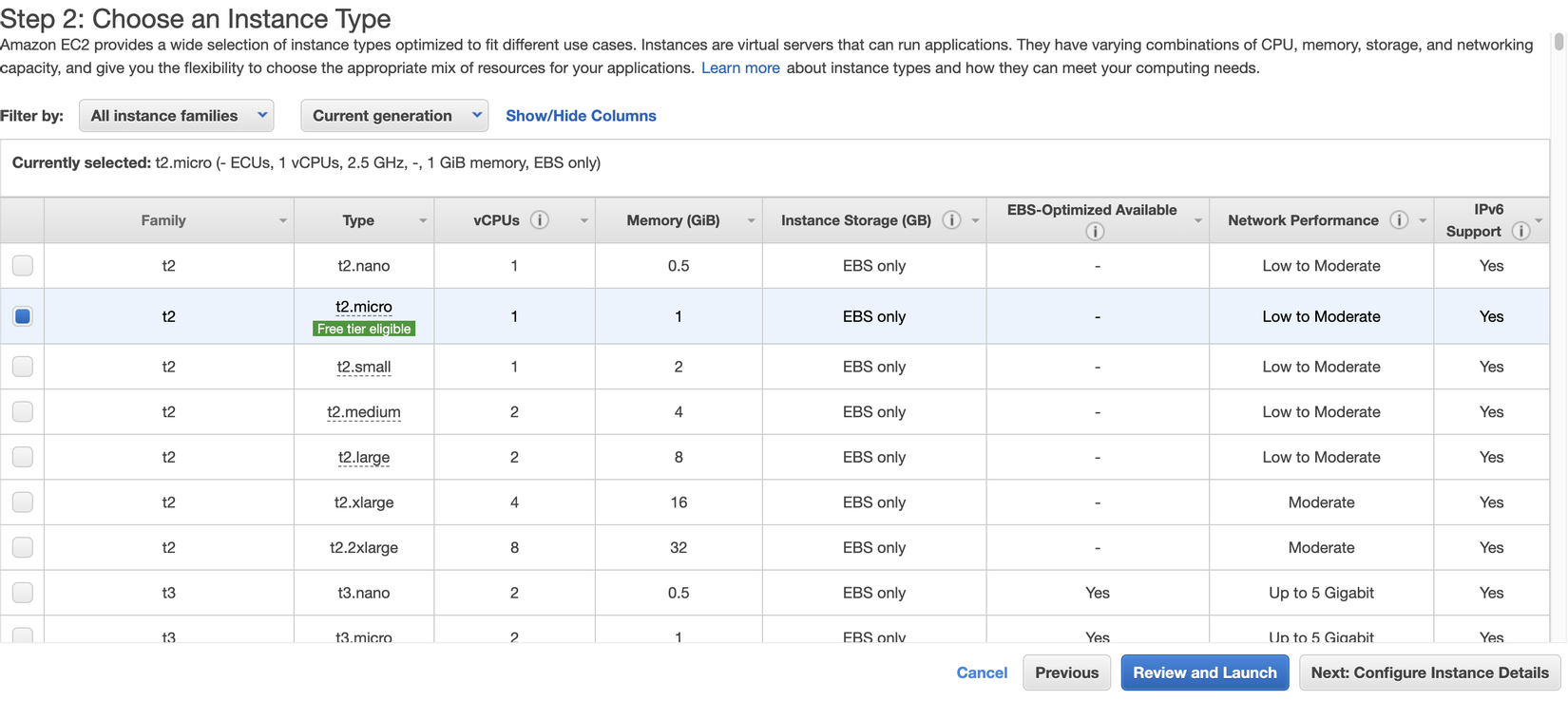Click the Memory (GiB) column sort arrow

pos(751,220)
